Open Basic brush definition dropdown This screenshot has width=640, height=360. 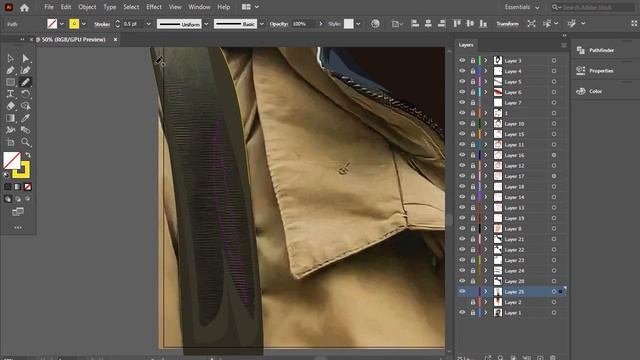coord(262,24)
